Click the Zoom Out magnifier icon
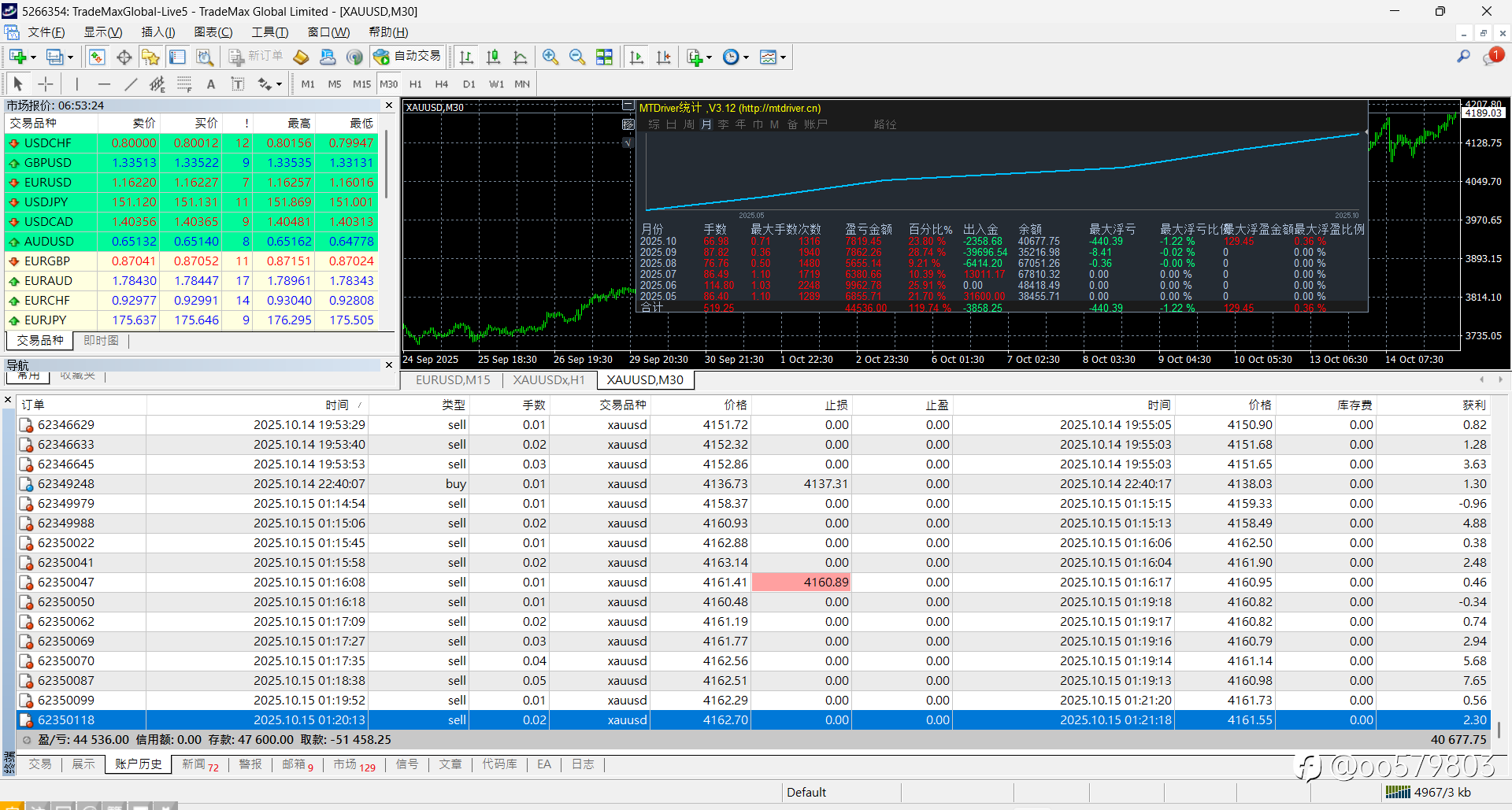Viewport: 1512px width, 810px height. (x=577, y=57)
